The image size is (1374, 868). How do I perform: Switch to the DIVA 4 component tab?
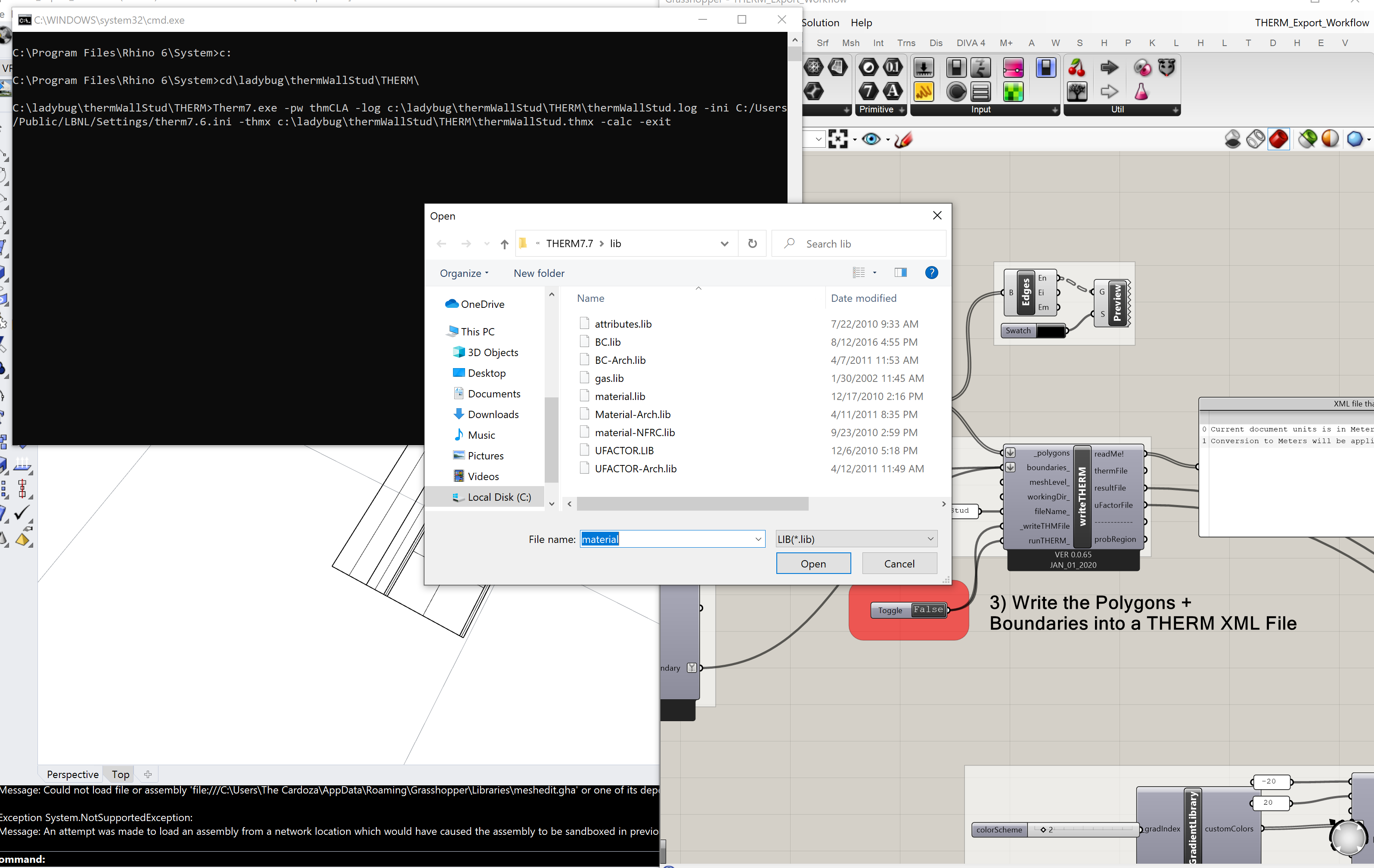971,43
